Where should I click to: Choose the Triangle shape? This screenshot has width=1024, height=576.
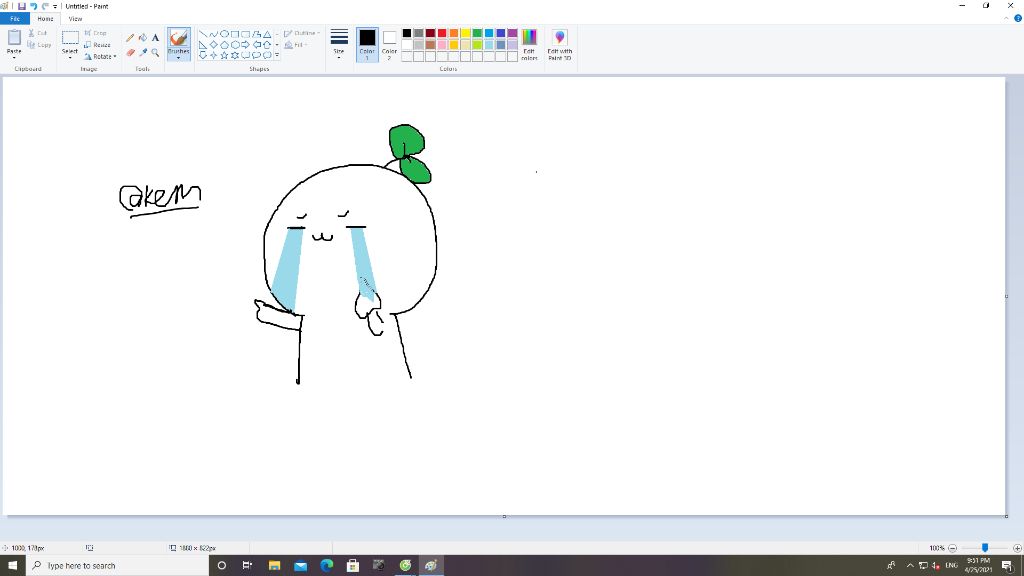(267, 34)
